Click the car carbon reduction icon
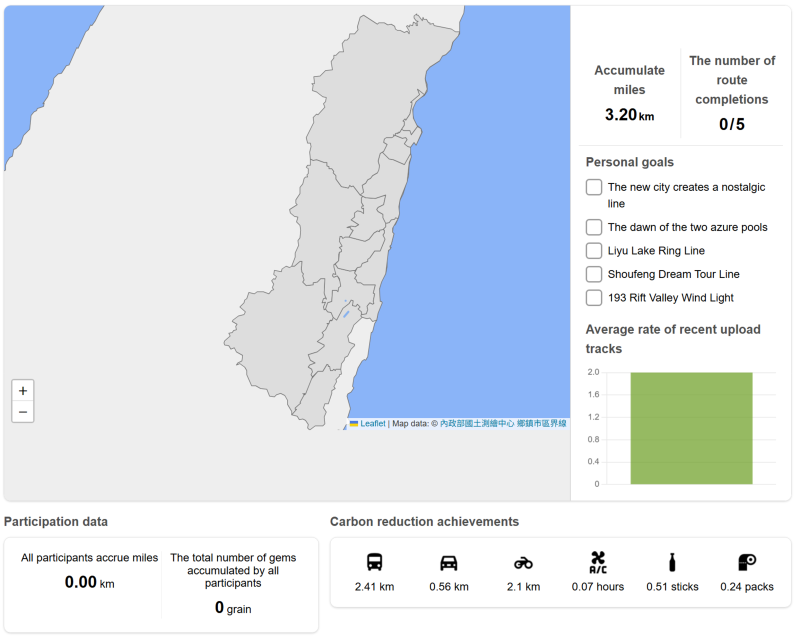This screenshot has width=800, height=637. point(449,562)
